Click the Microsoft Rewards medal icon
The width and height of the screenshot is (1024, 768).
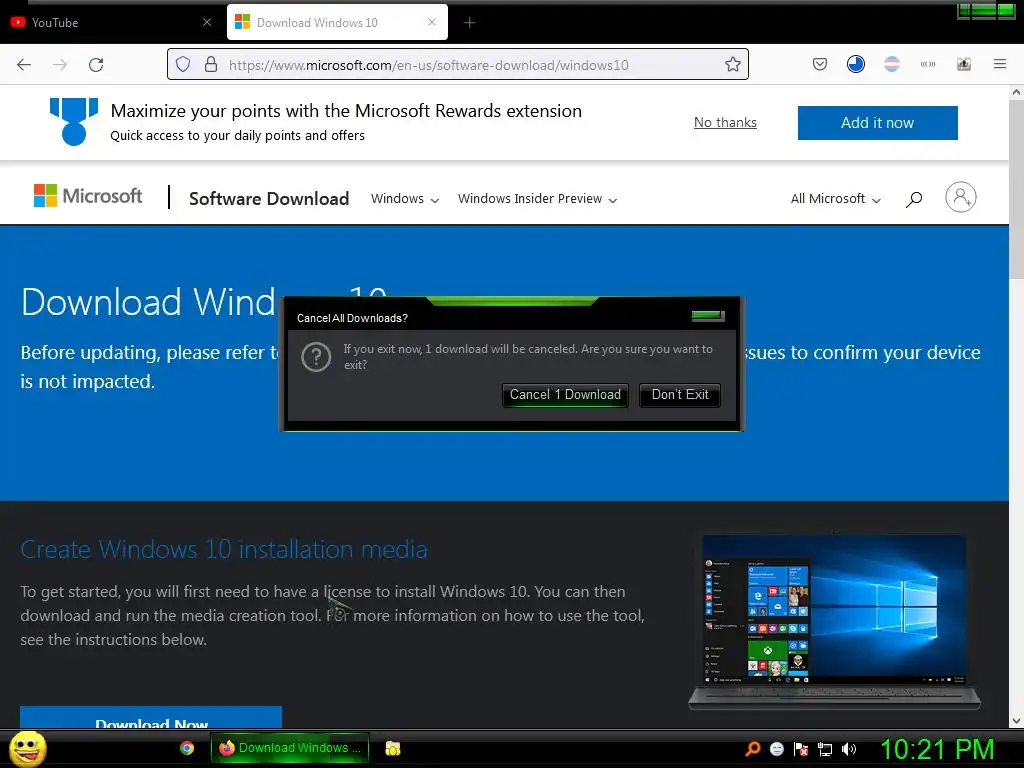[x=74, y=121]
